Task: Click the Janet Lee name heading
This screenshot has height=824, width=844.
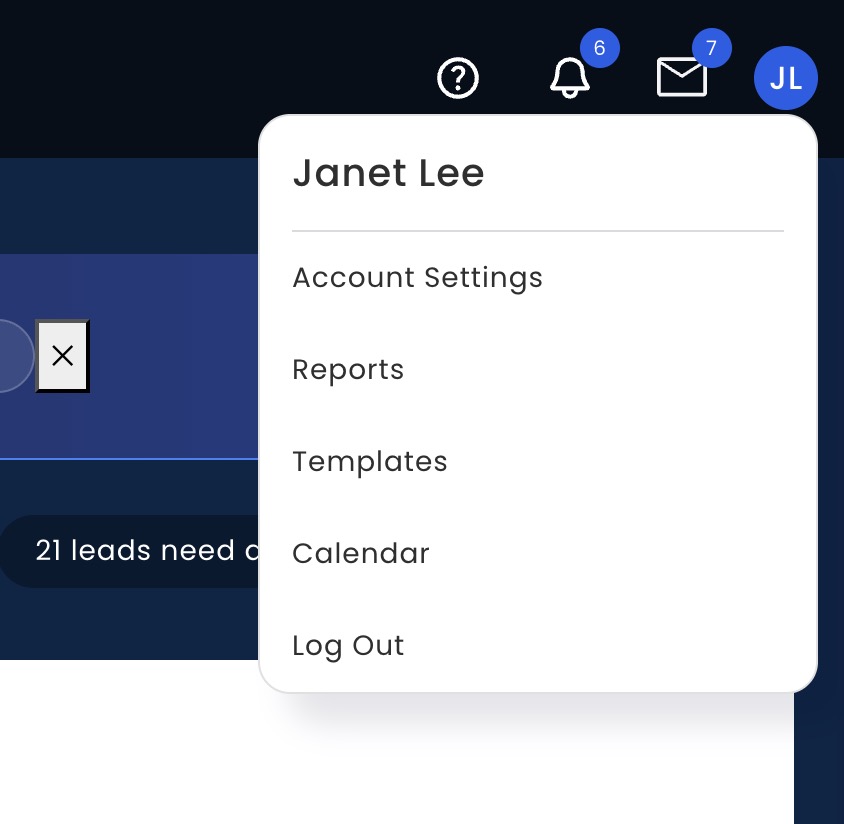Action: pyautogui.click(x=388, y=173)
